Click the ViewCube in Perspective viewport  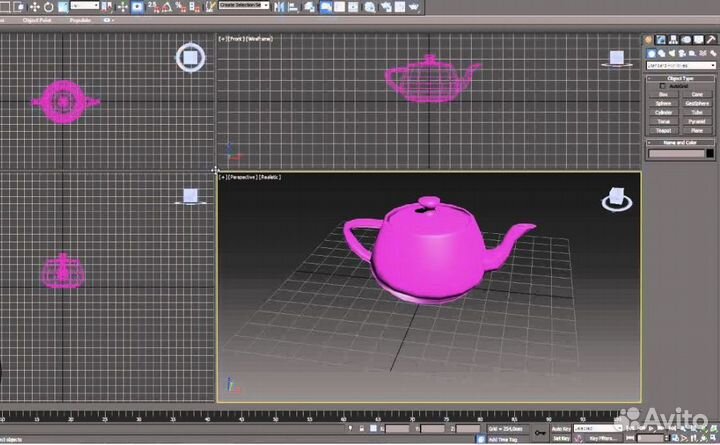617,199
